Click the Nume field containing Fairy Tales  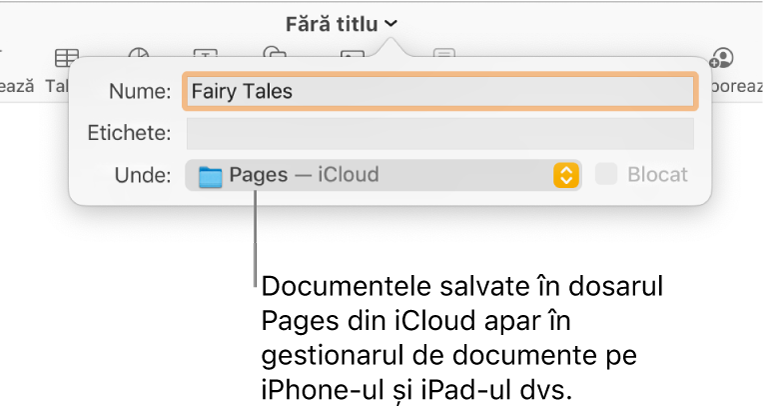(438, 91)
